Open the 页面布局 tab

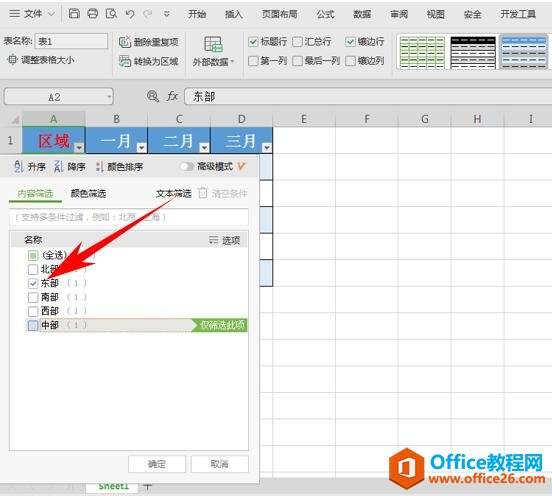coord(280,14)
